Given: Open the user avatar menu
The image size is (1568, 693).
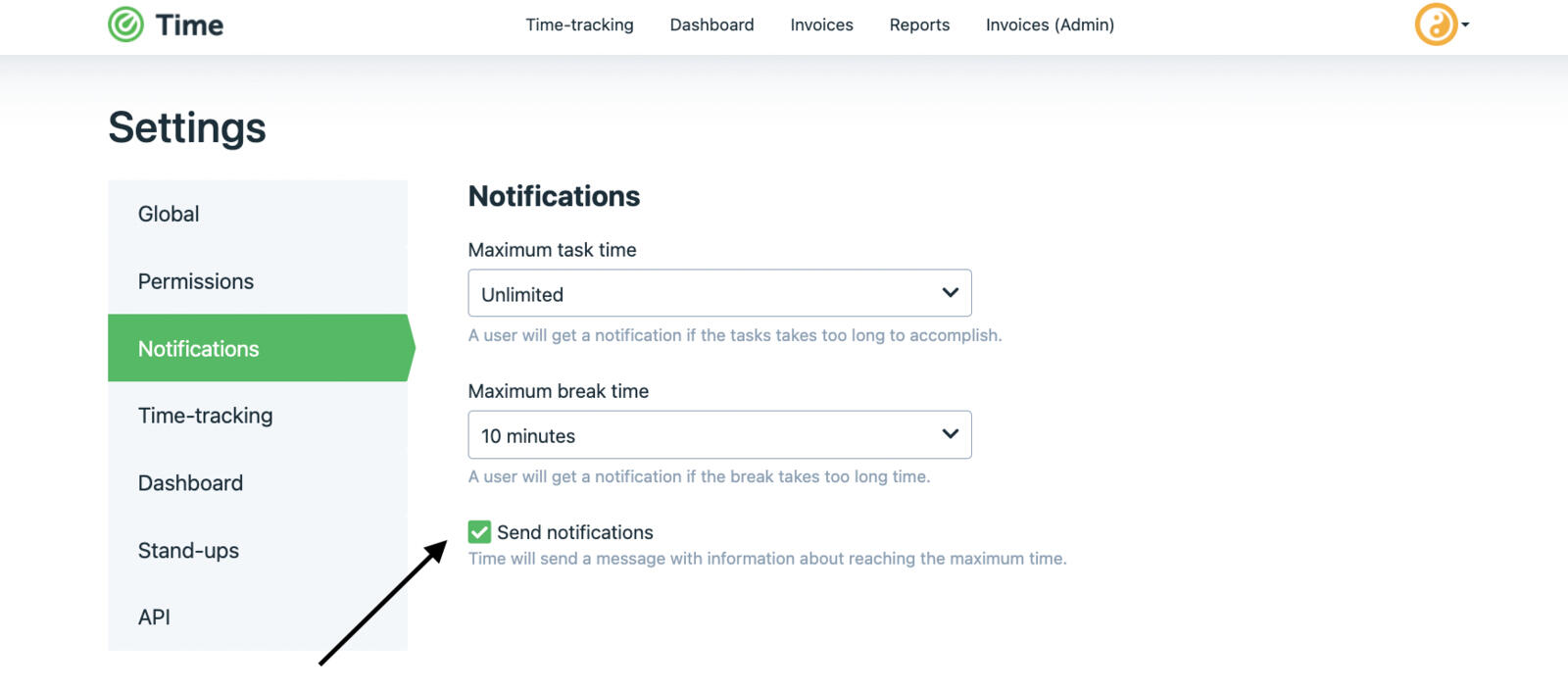Looking at the screenshot, I should [x=1434, y=26].
